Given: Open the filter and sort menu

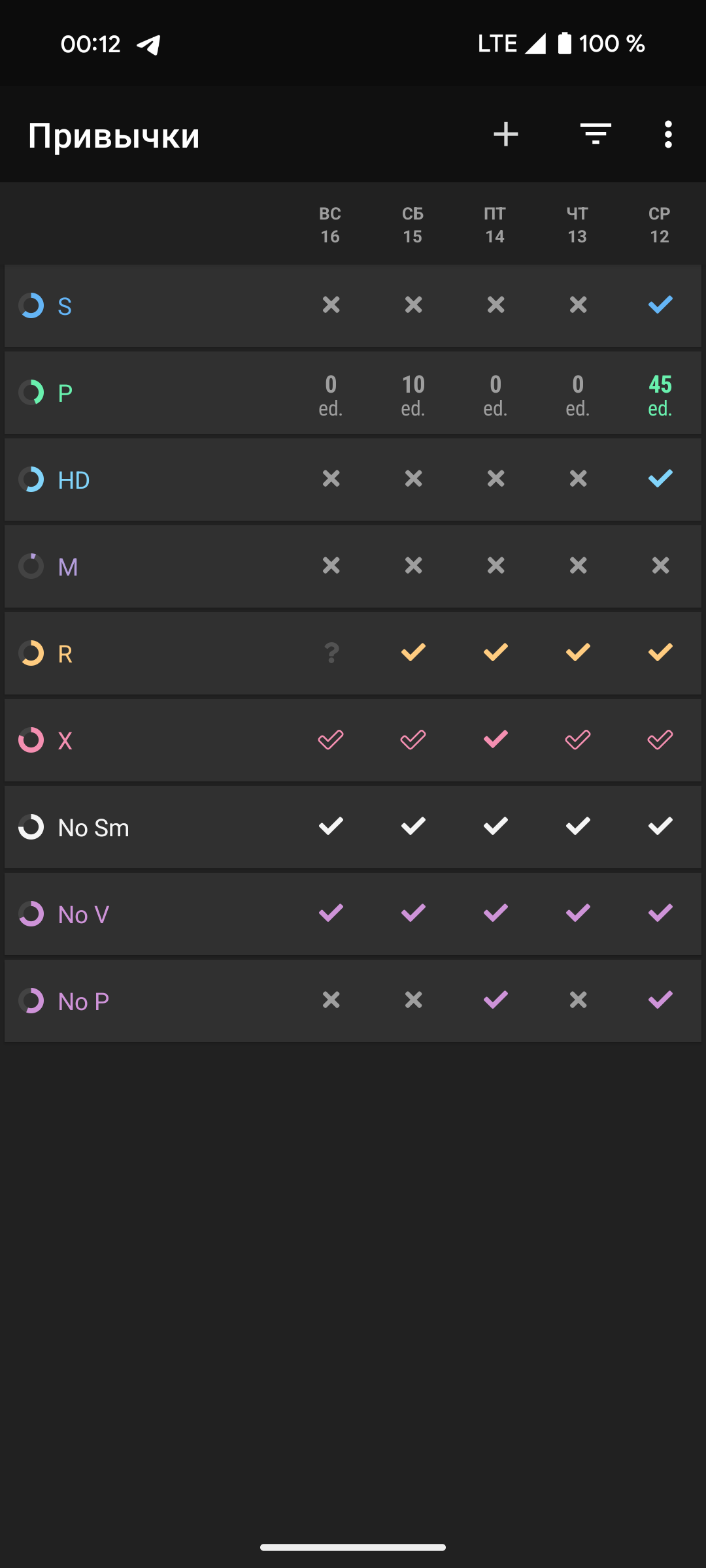Looking at the screenshot, I should [x=596, y=135].
